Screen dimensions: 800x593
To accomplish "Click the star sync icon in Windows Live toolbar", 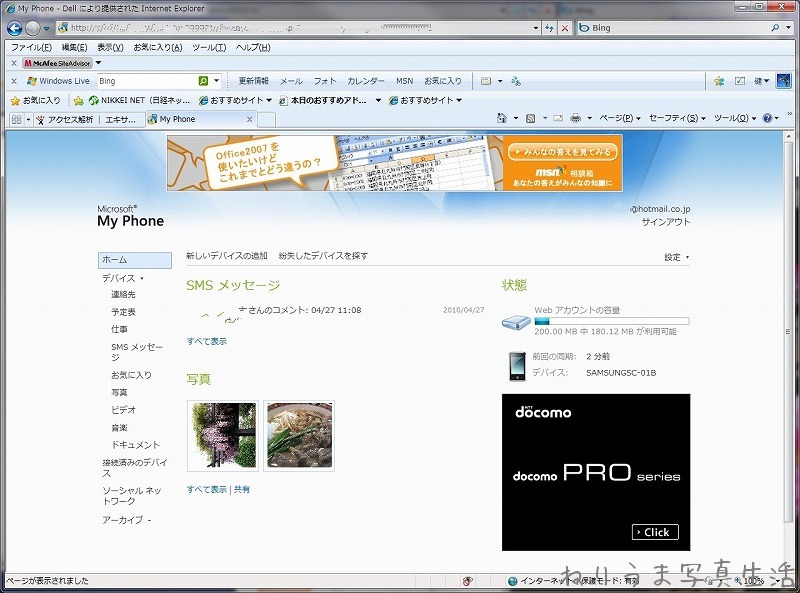I will coord(719,81).
